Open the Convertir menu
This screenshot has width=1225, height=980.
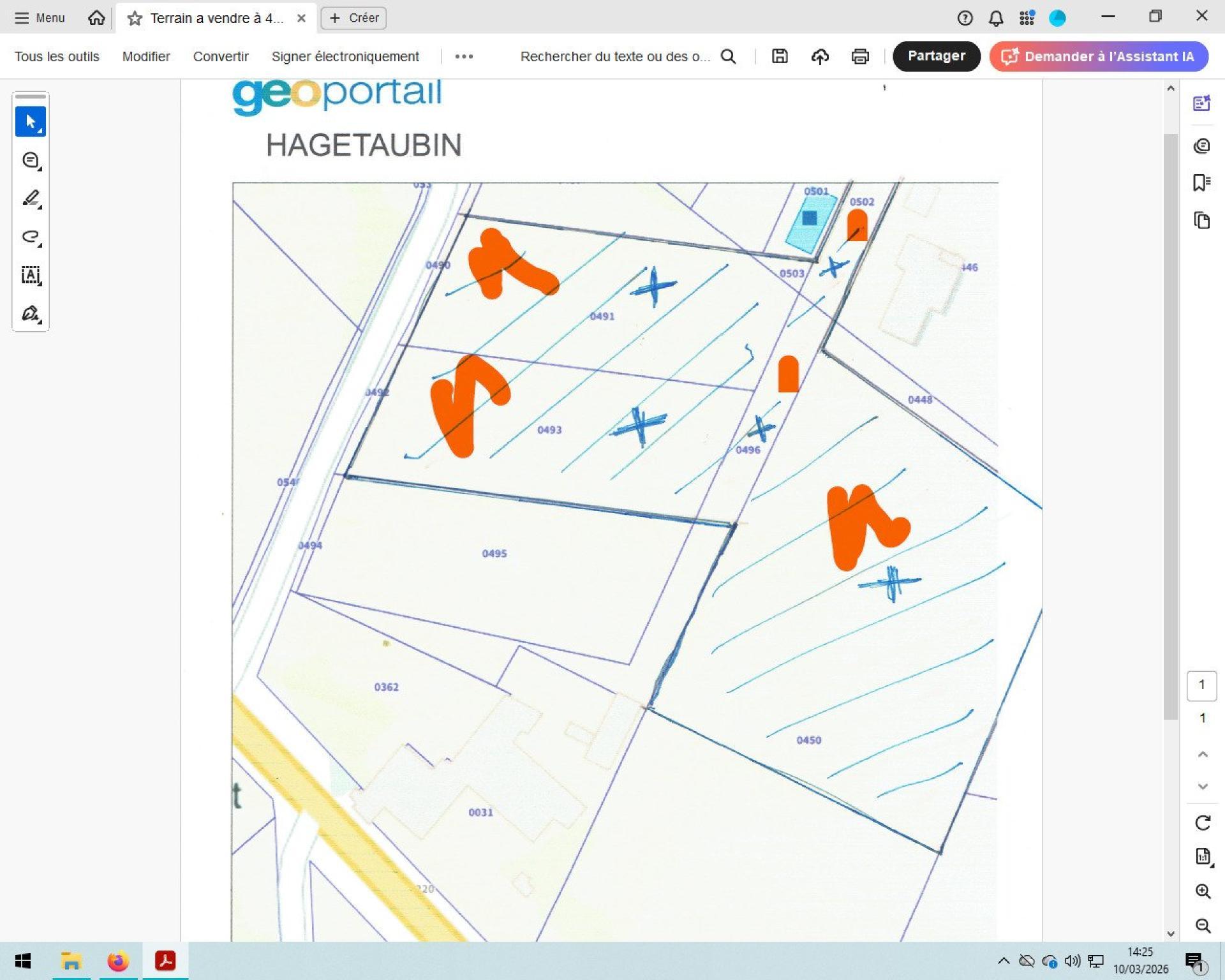(x=221, y=56)
